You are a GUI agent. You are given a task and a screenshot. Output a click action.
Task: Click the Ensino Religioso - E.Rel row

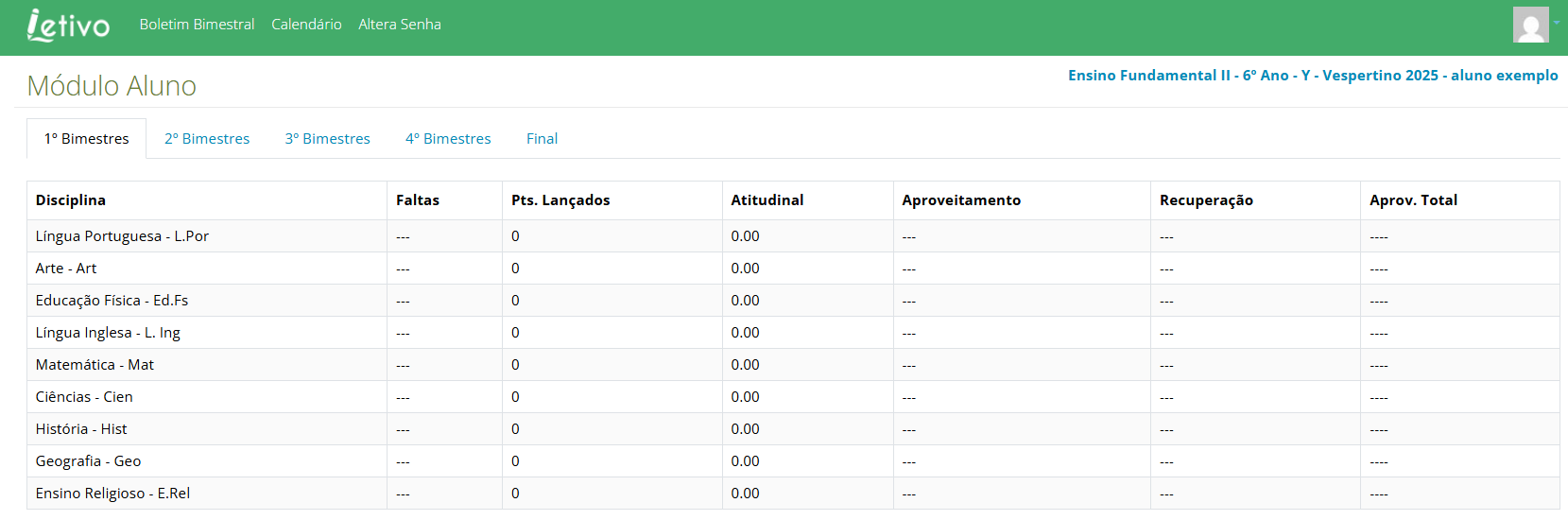[112, 494]
